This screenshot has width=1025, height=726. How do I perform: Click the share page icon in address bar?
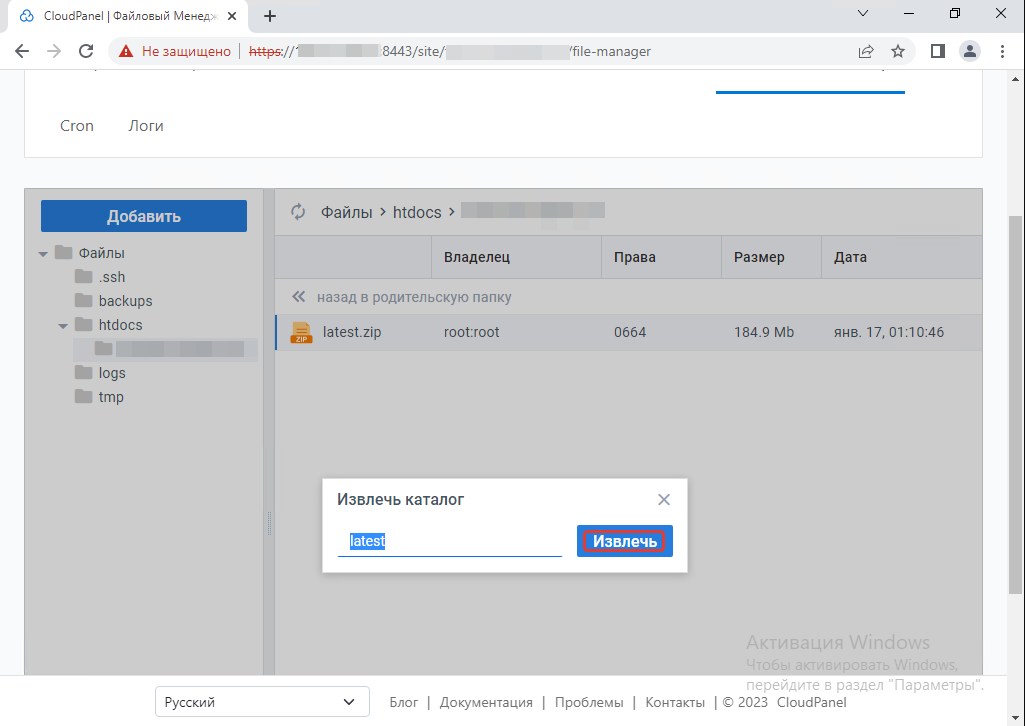point(866,51)
